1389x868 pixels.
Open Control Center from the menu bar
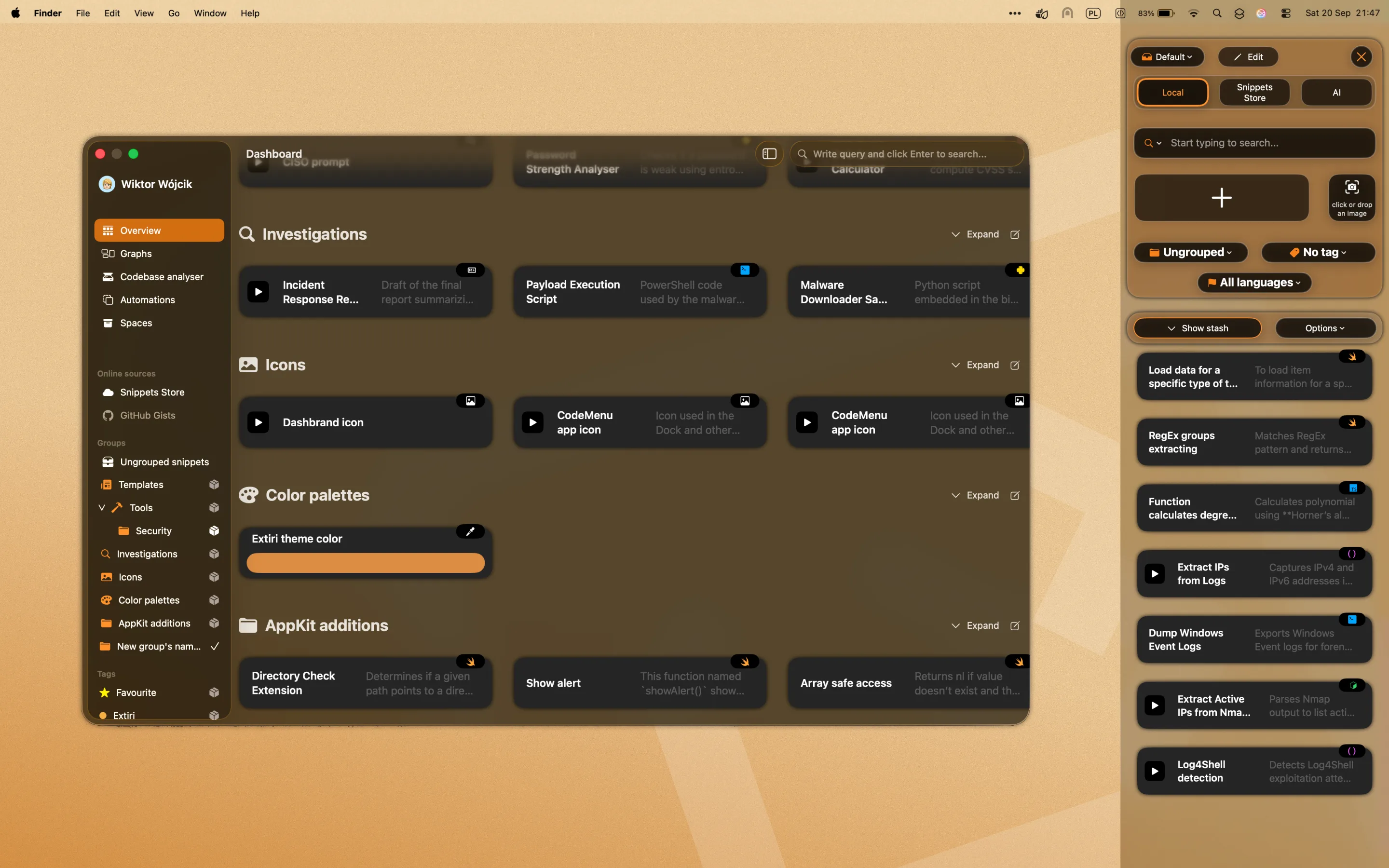click(1286, 13)
